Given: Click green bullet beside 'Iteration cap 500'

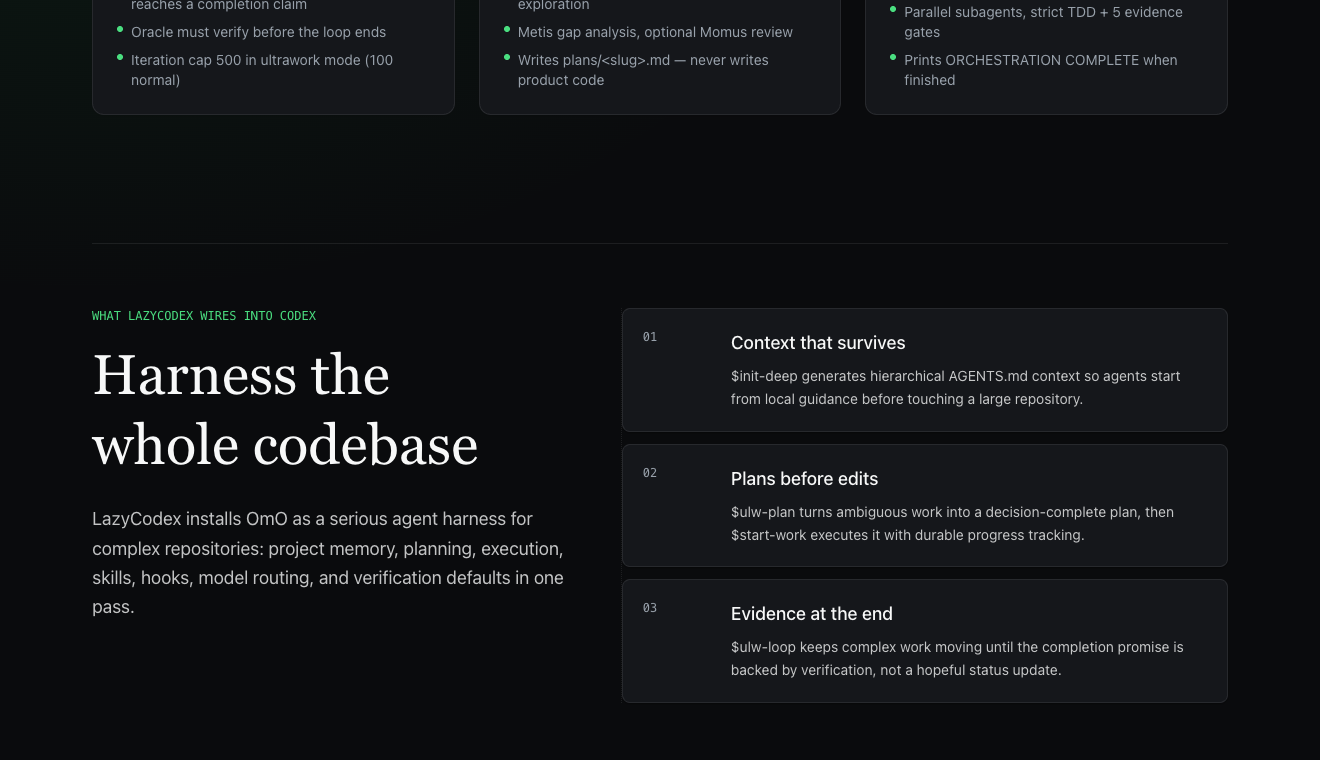Looking at the screenshot, I should (x=120, y=58).
